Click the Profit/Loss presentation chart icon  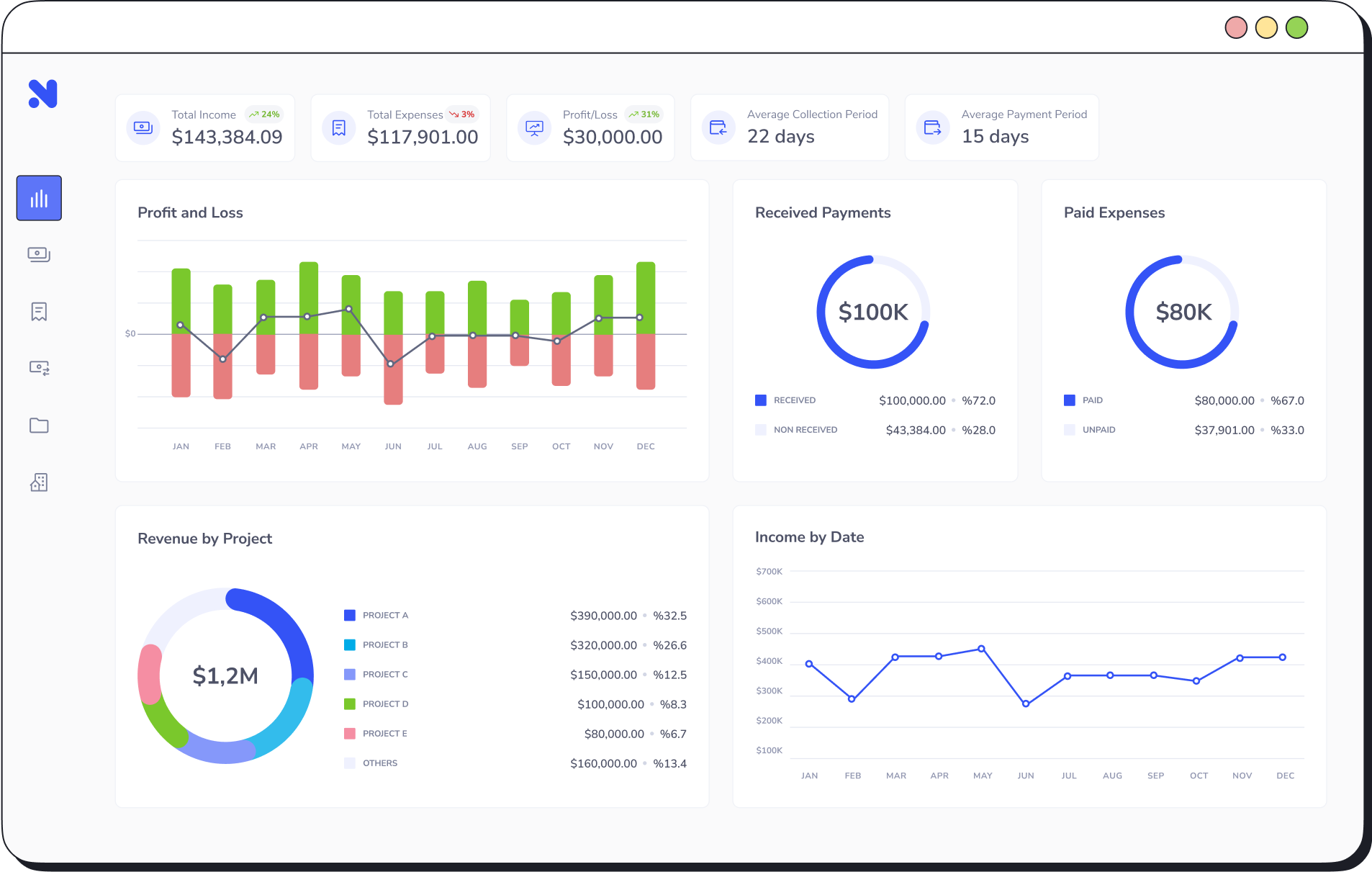(x=534, y=127)
